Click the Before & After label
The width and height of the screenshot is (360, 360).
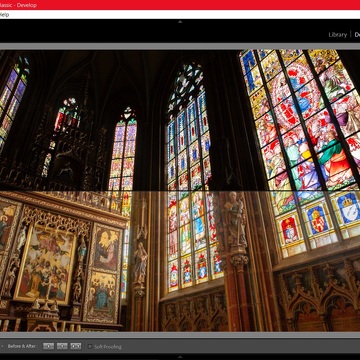pyautogui.click(x=23, y=346)
